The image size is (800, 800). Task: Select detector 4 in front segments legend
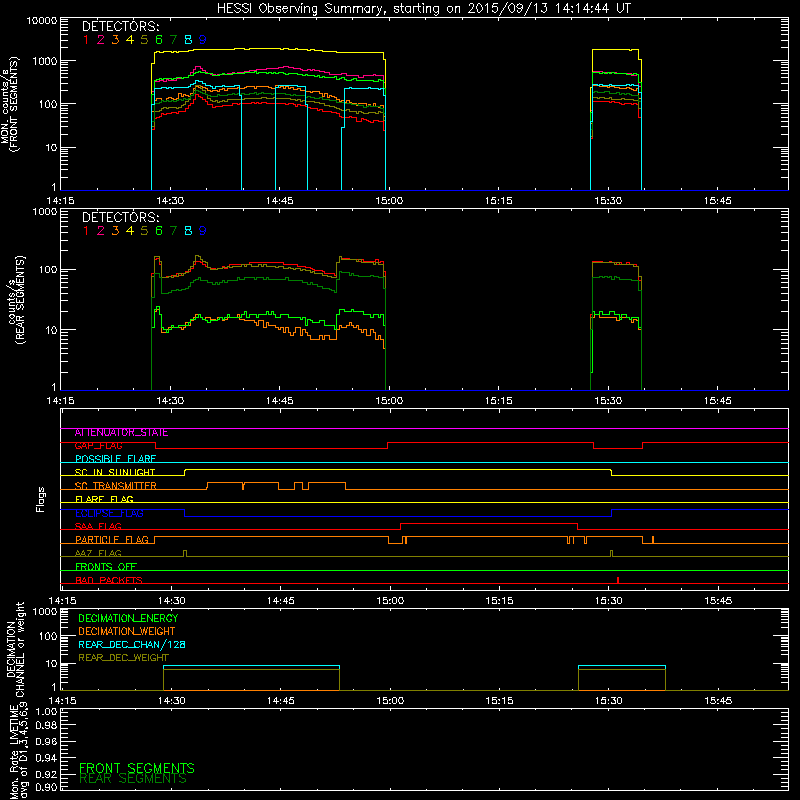[130, 40]
